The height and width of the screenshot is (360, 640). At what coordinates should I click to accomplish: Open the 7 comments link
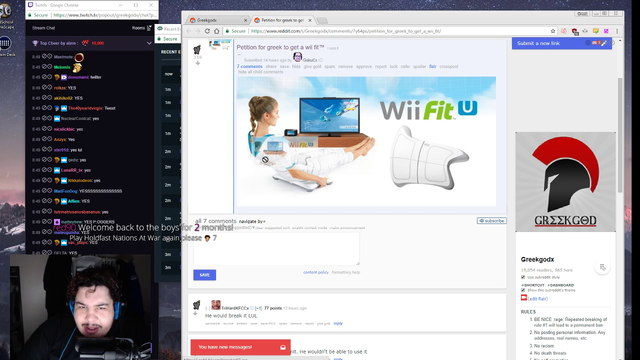(249, 66)
